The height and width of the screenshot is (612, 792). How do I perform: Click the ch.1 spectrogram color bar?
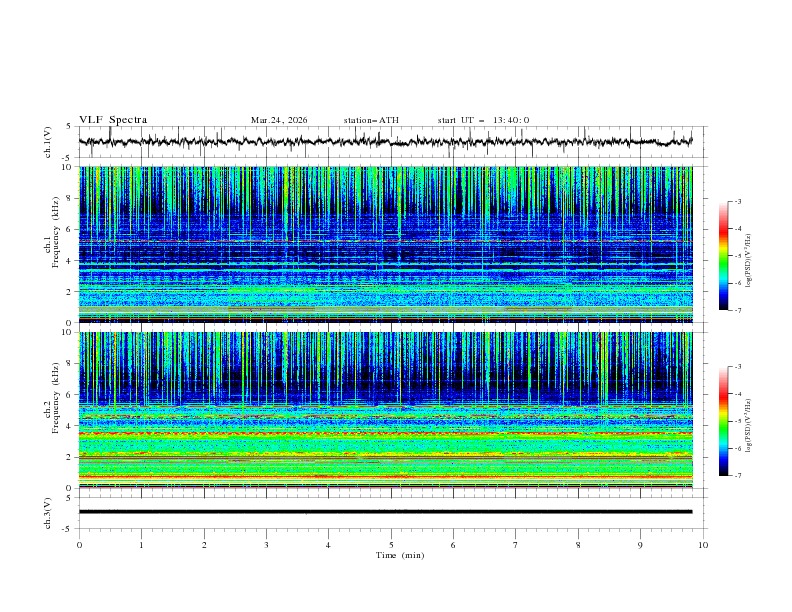tap(724, 256)
